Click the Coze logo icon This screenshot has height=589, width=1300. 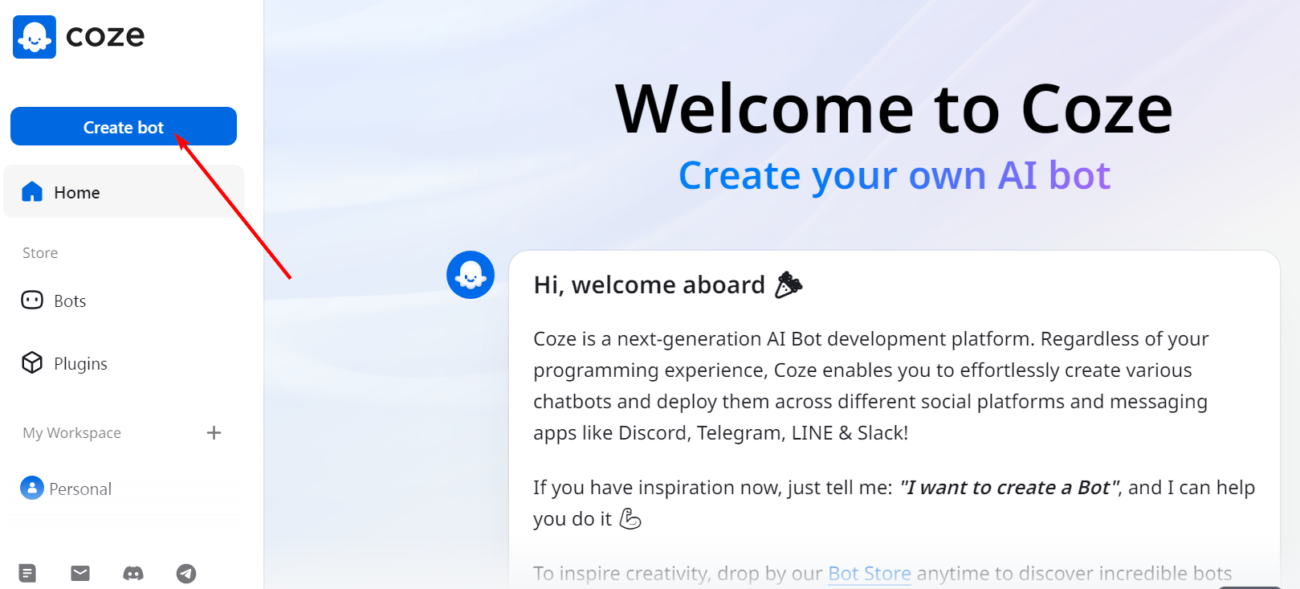point(34,37)
